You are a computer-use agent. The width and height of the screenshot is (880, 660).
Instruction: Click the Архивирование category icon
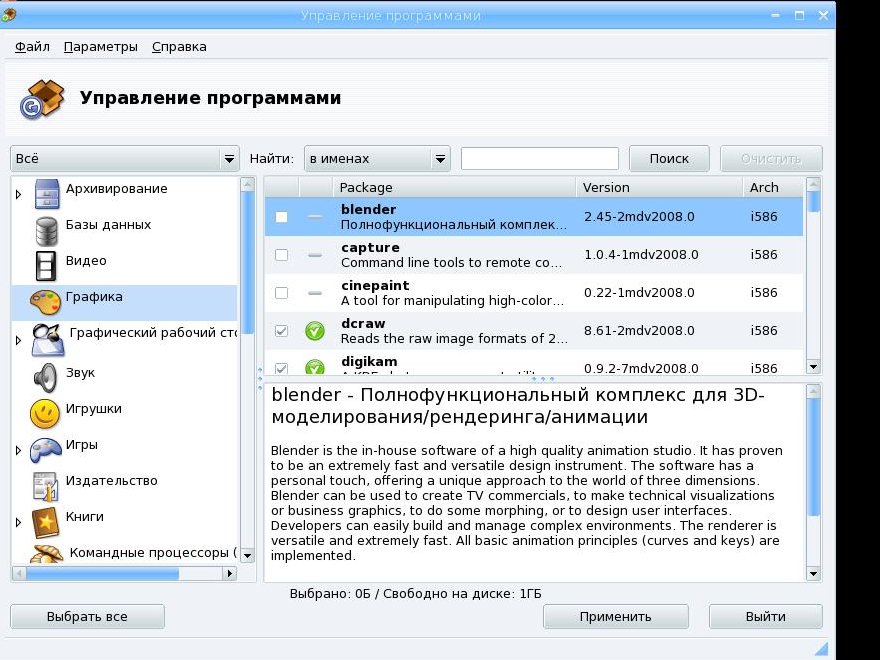click(x=47, y=194)
